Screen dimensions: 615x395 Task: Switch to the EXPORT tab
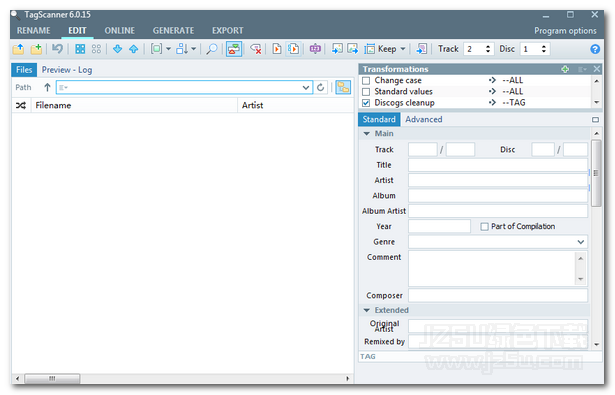[x=228, y=31]
